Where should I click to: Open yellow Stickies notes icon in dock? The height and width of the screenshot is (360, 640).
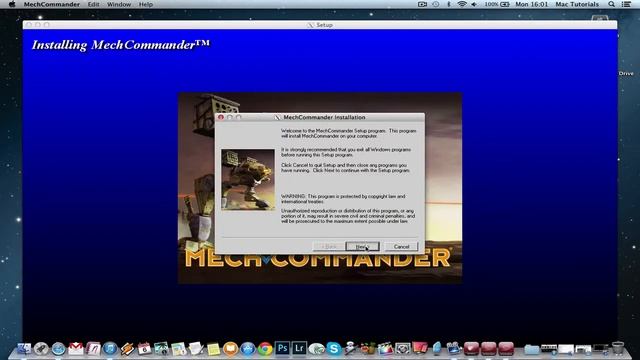[213, 349]
